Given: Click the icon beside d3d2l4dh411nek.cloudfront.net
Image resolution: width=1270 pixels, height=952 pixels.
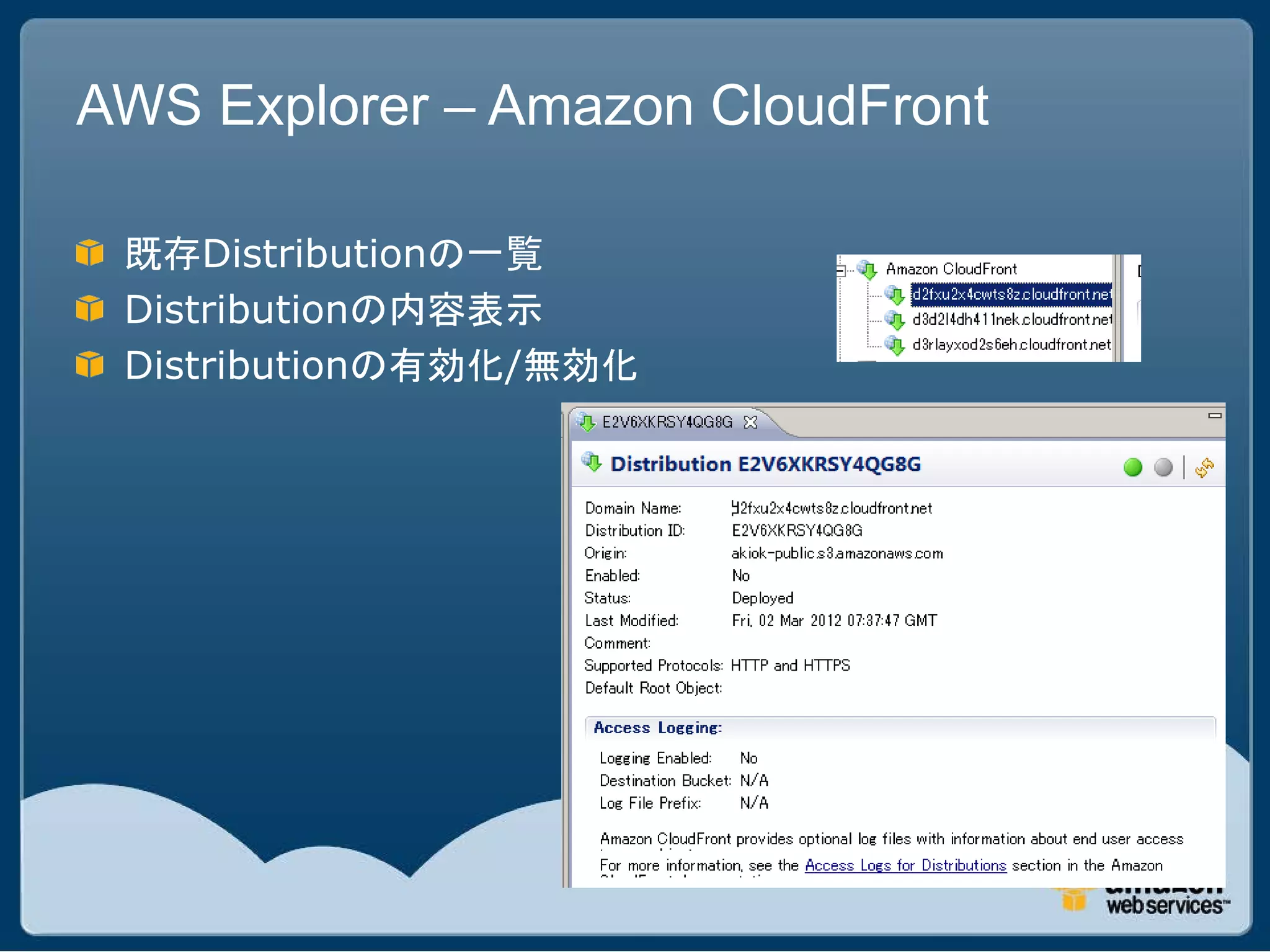Looking at the screenshot, I should (894, 320).
